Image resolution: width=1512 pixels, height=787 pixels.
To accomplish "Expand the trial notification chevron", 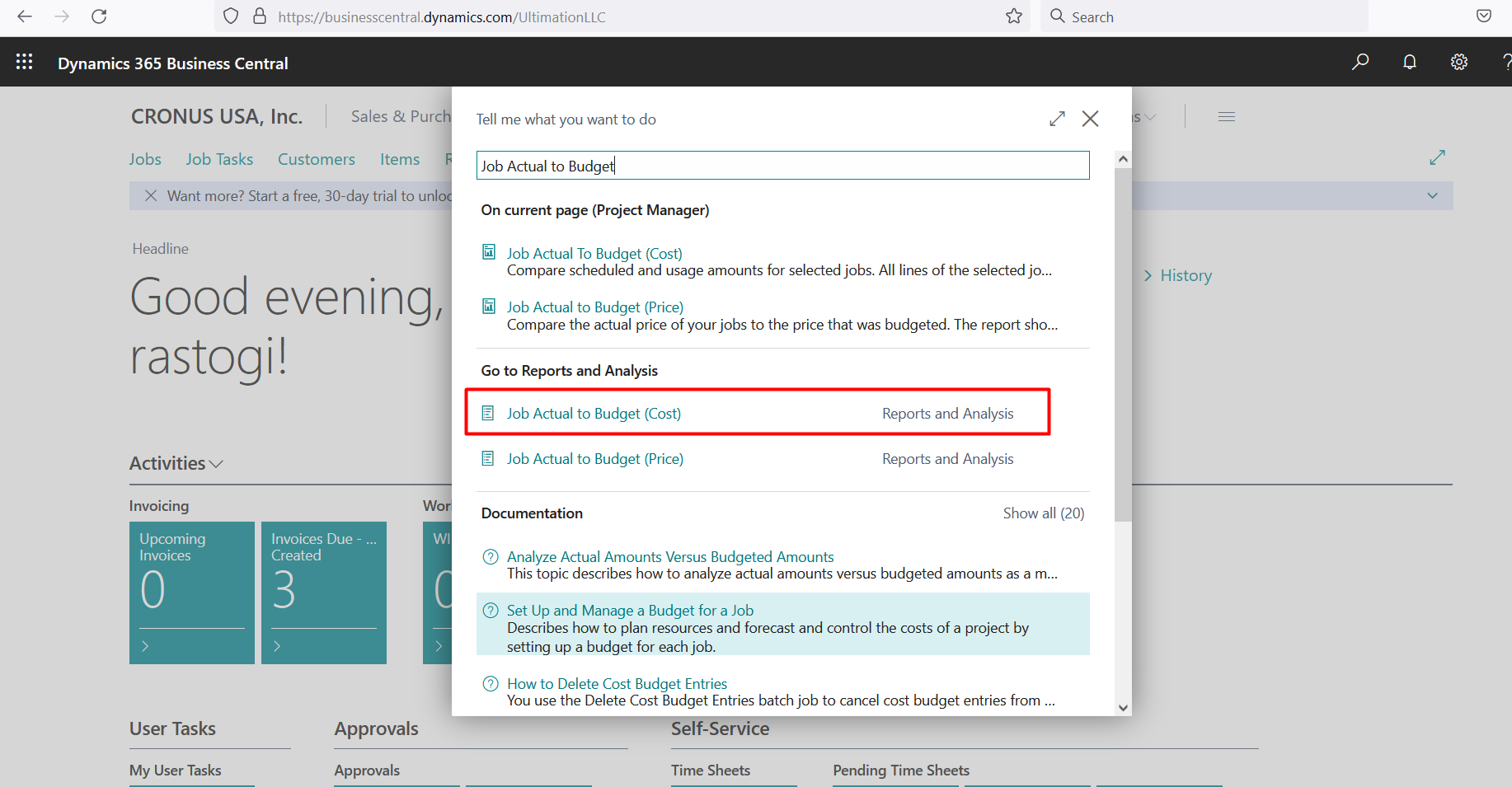I will click(x=1432, y=196).
